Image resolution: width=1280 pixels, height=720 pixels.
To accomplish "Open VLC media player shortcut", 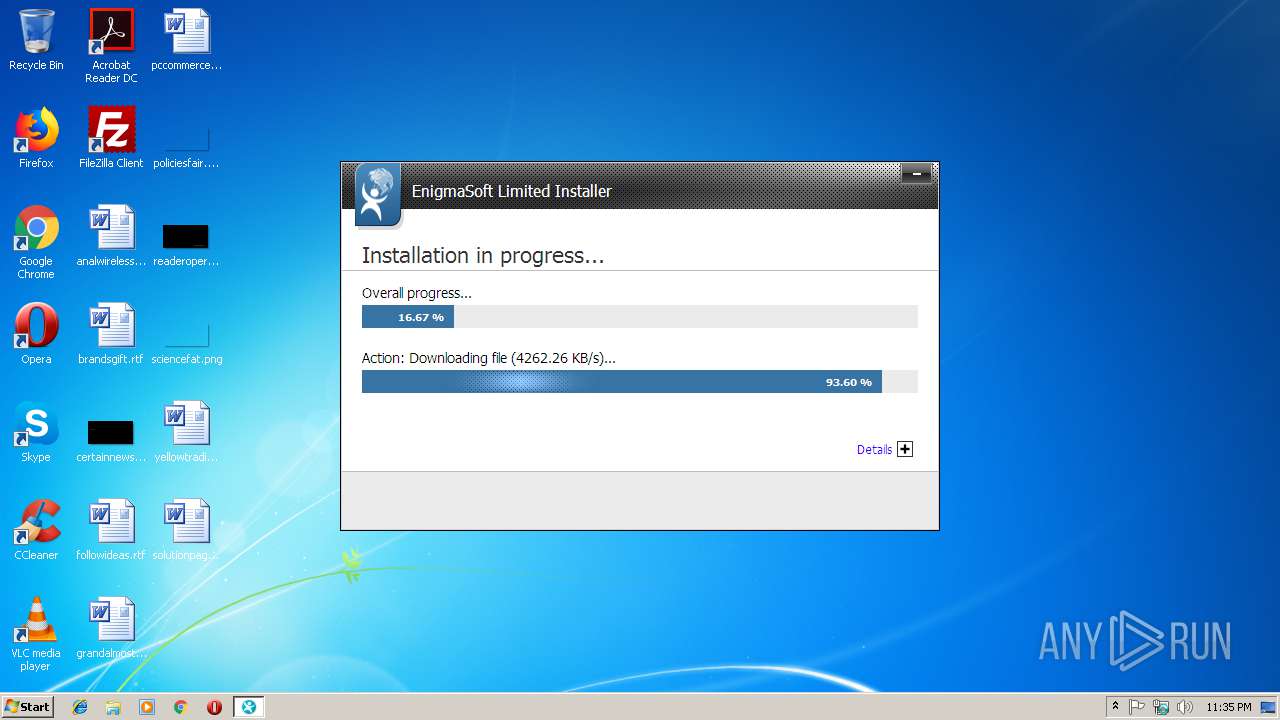I will click(36, 634).
